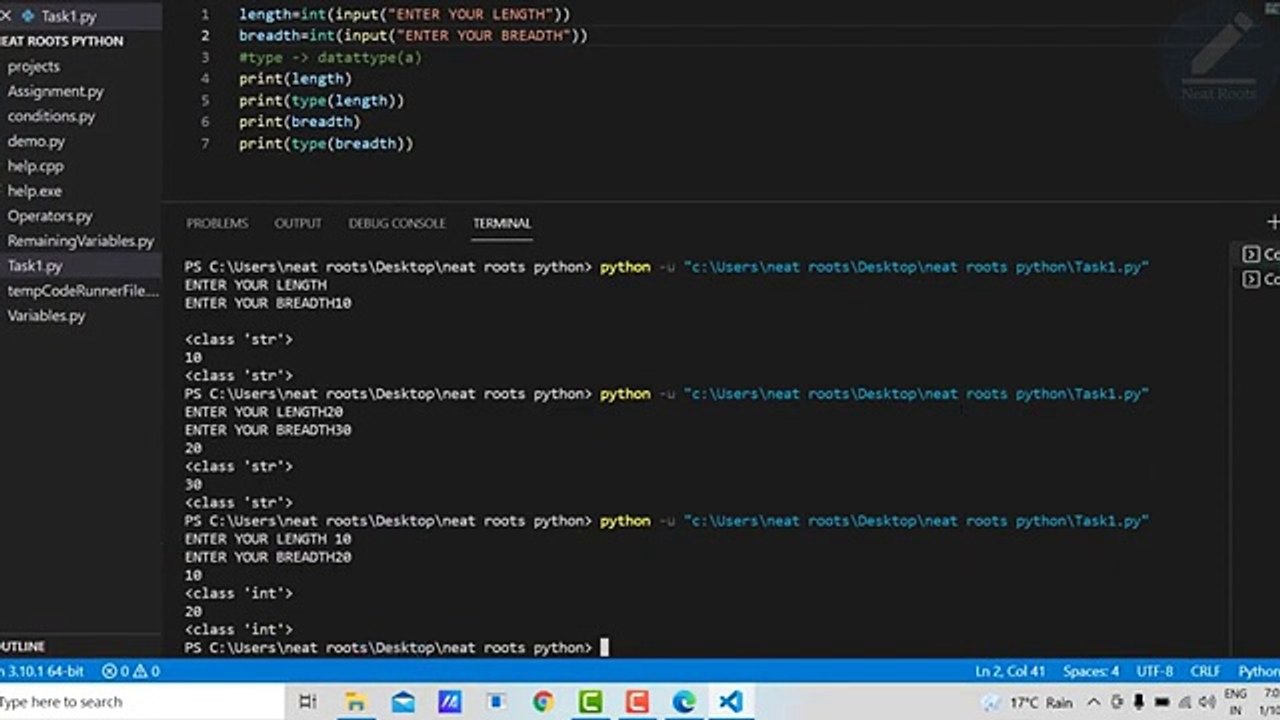Switch to the DEBUG CONSOLE tab
The image size is (1280, 720).
pyautogui.click(x=397, y=223)
